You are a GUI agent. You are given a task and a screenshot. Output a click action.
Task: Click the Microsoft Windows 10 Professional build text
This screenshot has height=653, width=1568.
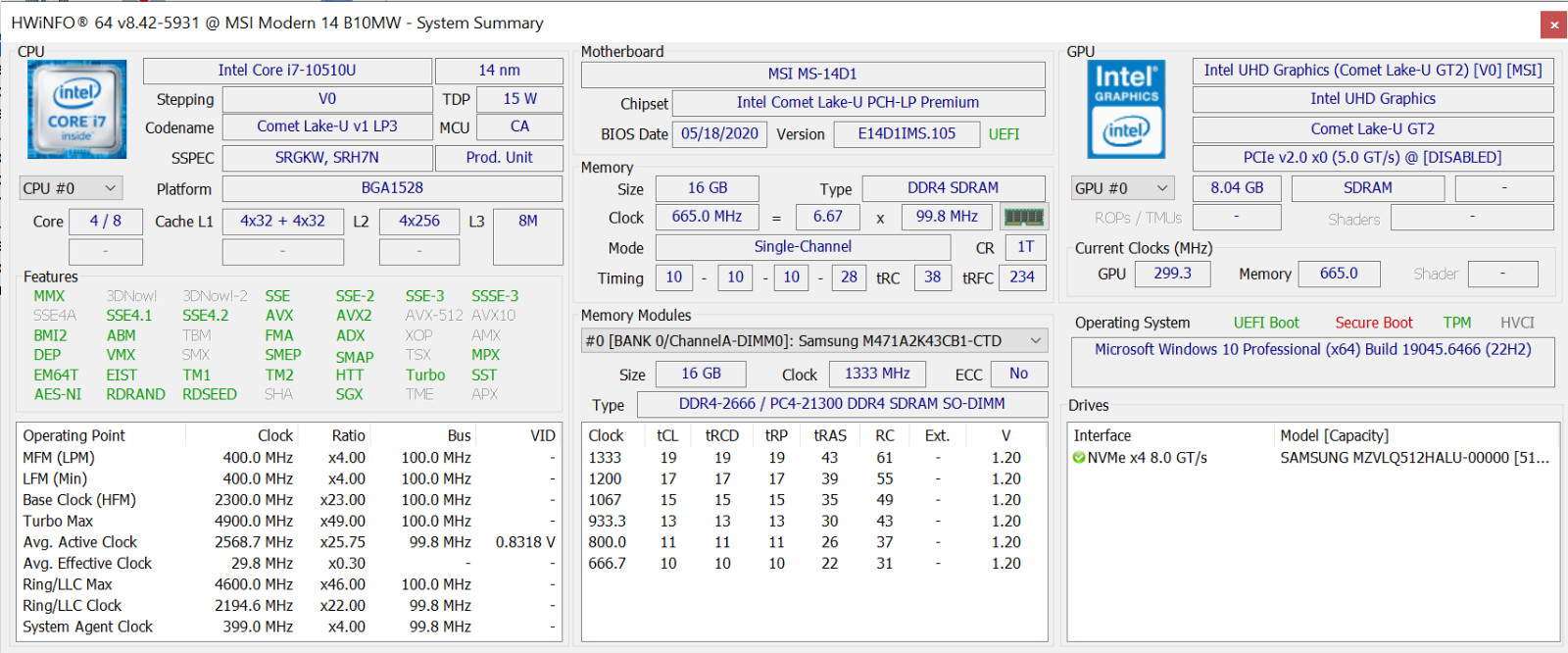[x=1313, y=349]
